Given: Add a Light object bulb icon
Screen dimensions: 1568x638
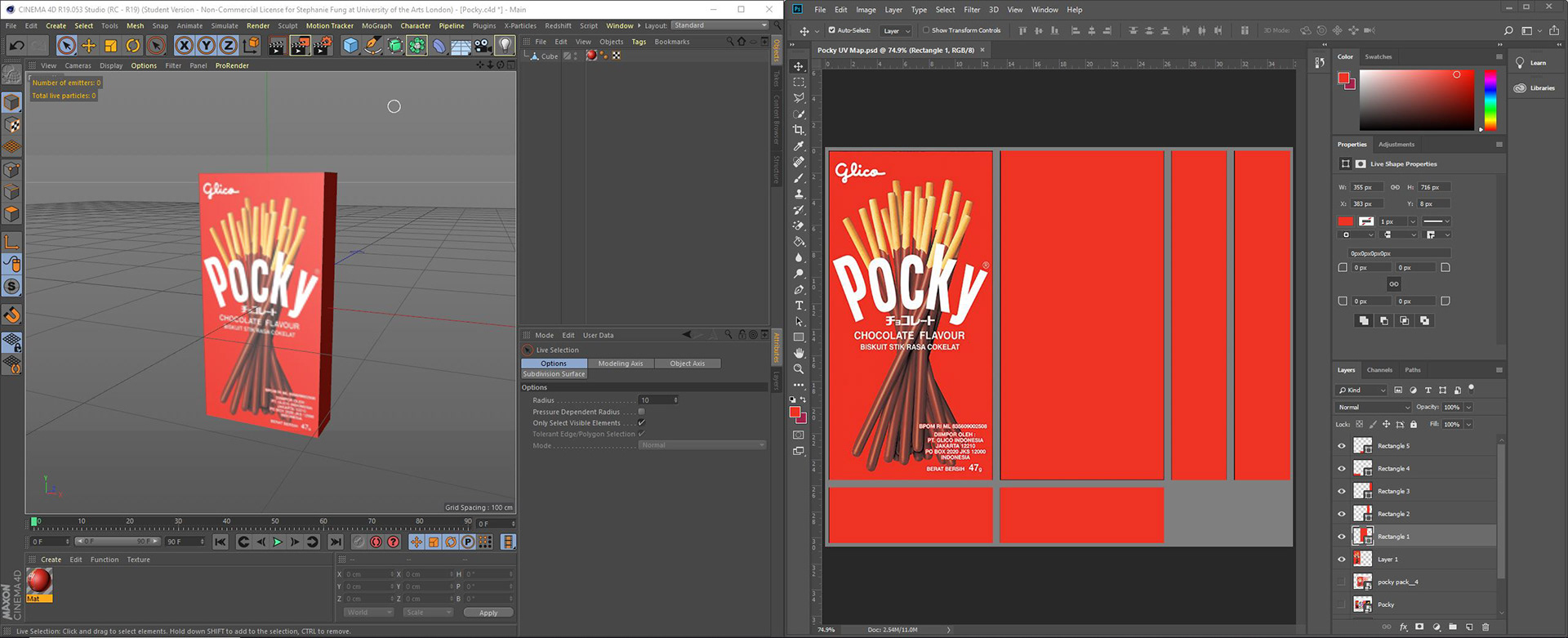Looking at the screenshot, I should (x=506, y=46).
